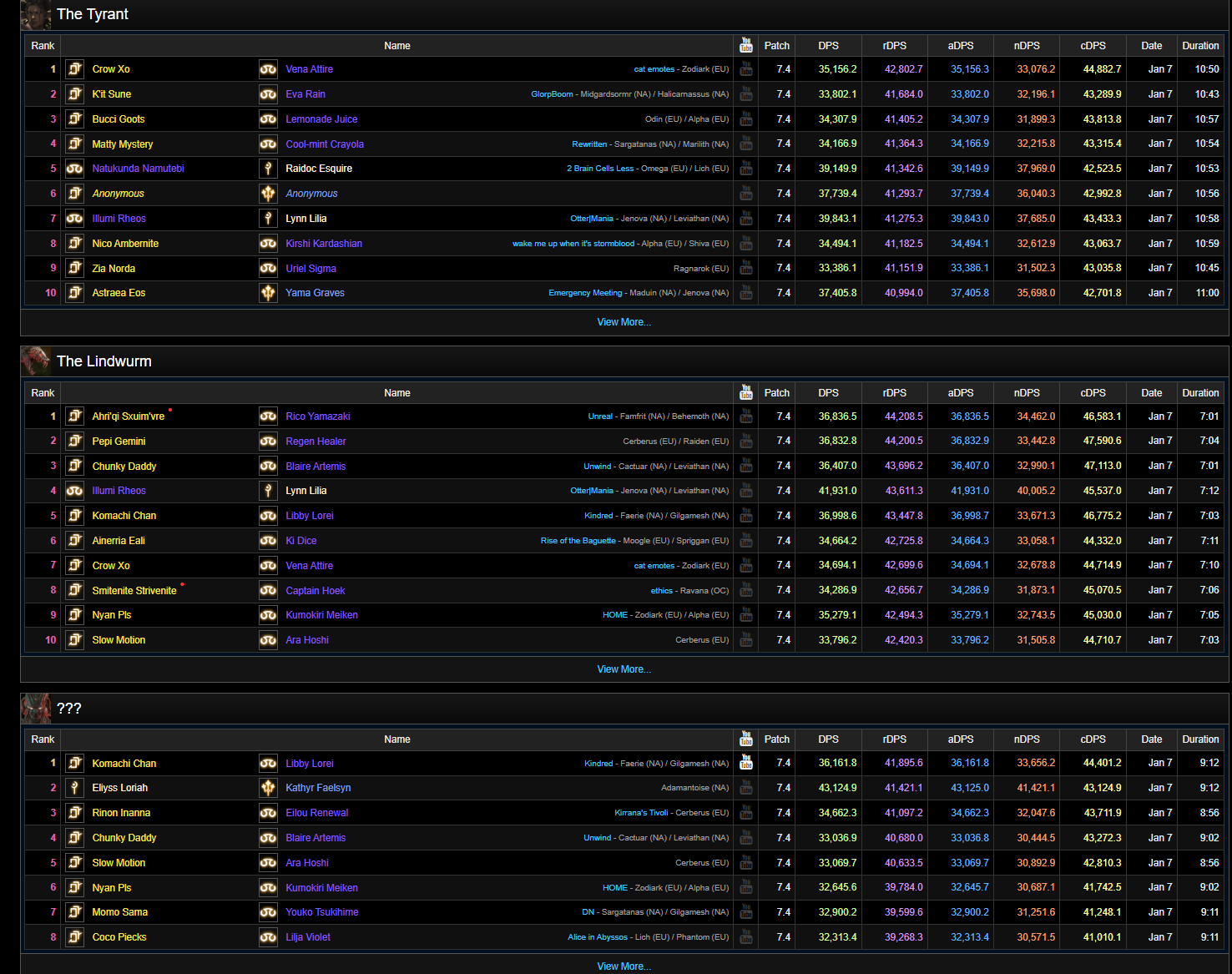The height and width of the screenshot is (974, 1232).
Task: Open Eilou Renewal's player link
Action: pyautogui.click(x=317, y=813)
